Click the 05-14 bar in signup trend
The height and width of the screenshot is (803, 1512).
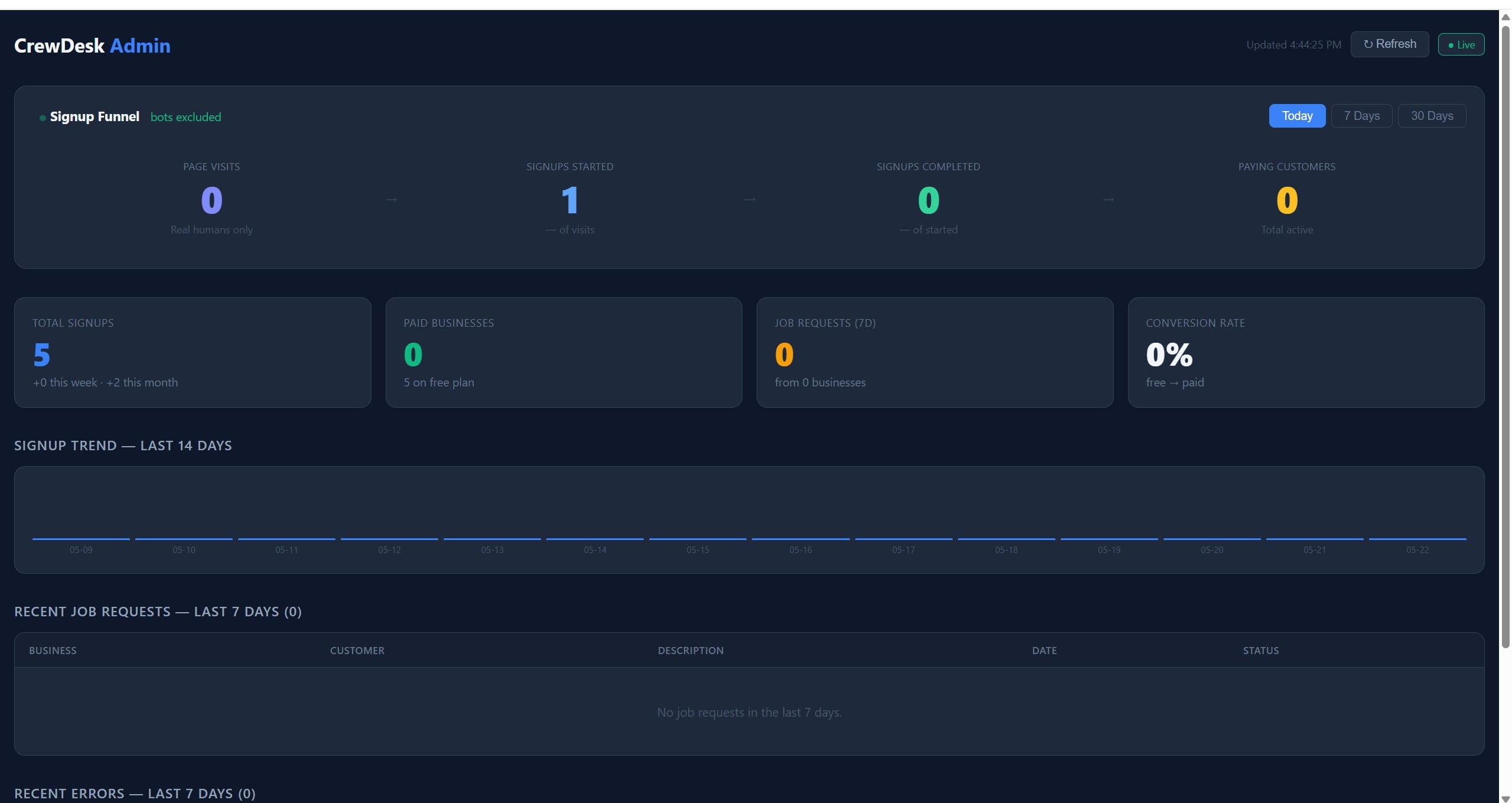click(x=595, y=539)
